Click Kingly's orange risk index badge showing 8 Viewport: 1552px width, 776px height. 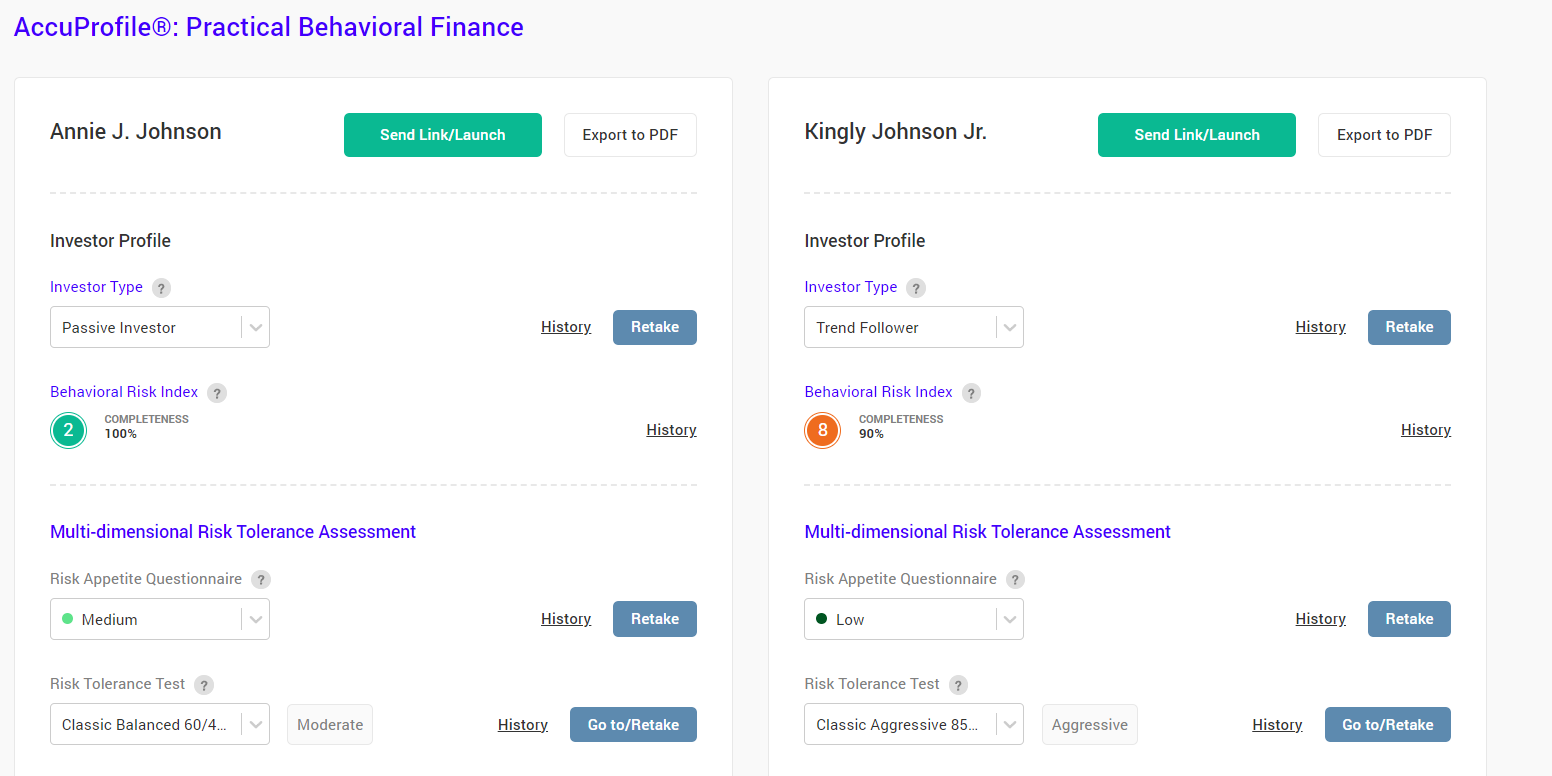click(823, 431)
